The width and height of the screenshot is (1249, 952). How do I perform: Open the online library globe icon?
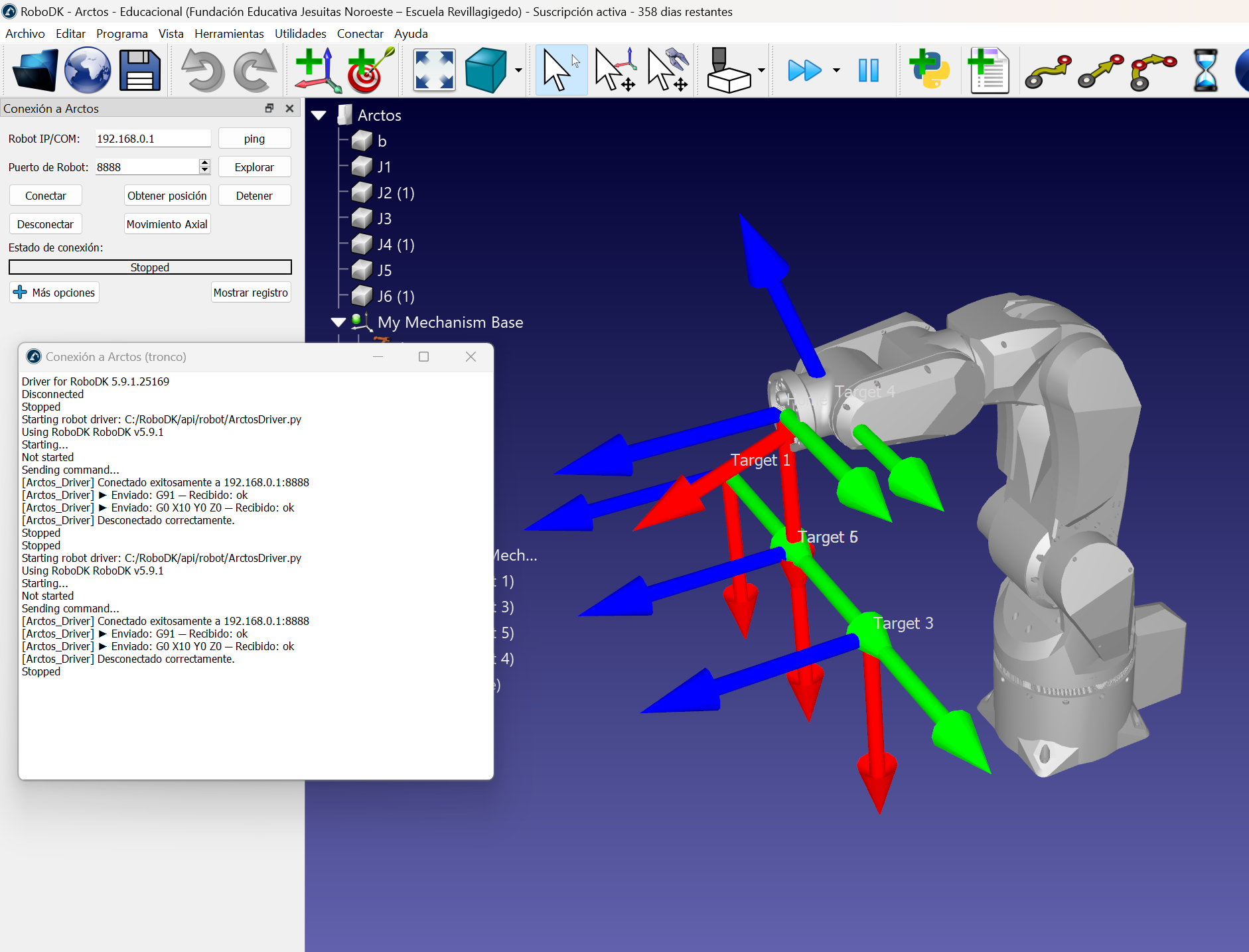tap(88, 70)
